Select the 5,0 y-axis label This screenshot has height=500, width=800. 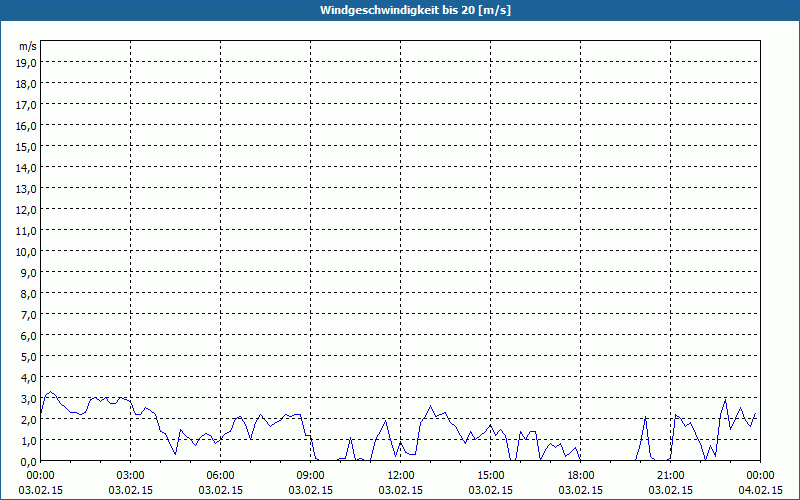coord(29,357)
